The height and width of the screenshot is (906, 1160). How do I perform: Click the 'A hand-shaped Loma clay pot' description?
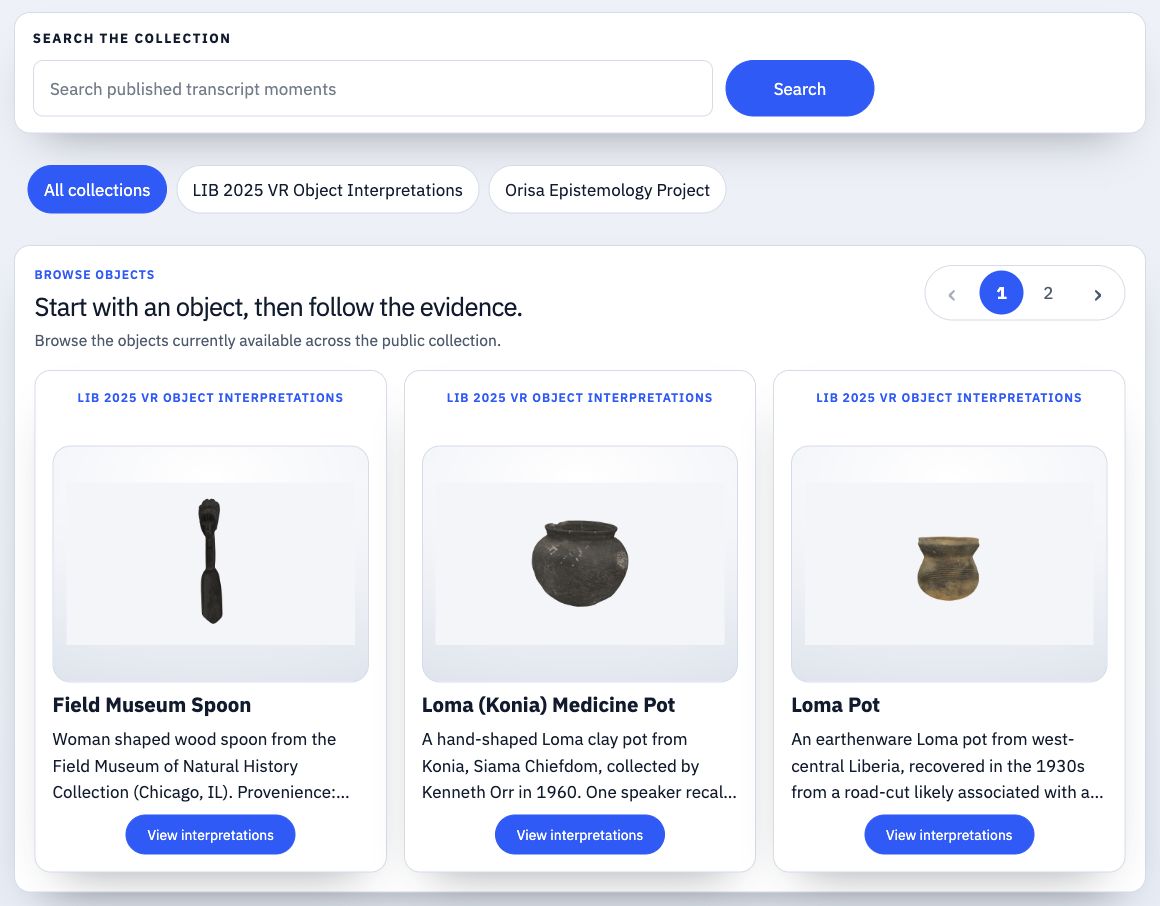click(x=579, y=765)
